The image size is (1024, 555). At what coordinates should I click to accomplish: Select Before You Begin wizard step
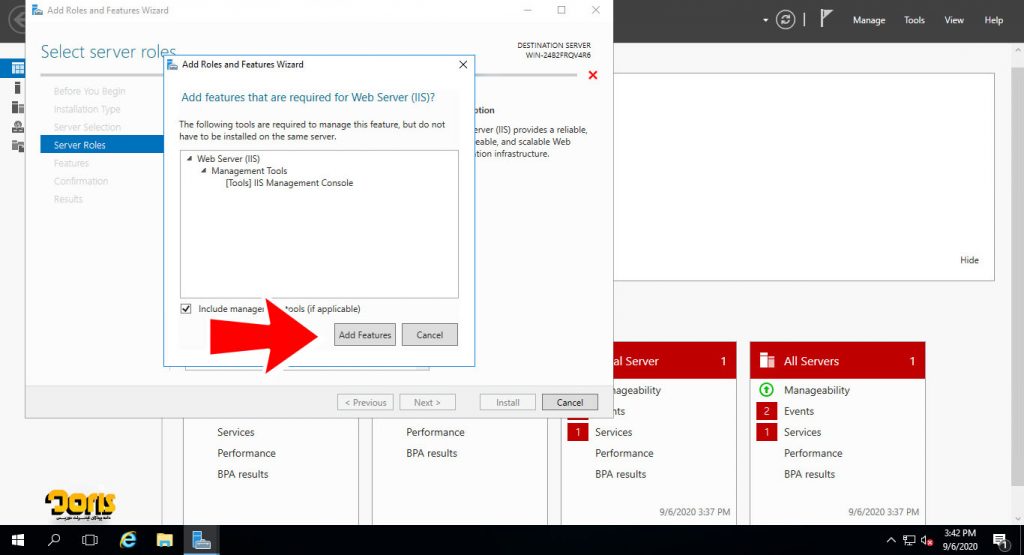(89, 91)
